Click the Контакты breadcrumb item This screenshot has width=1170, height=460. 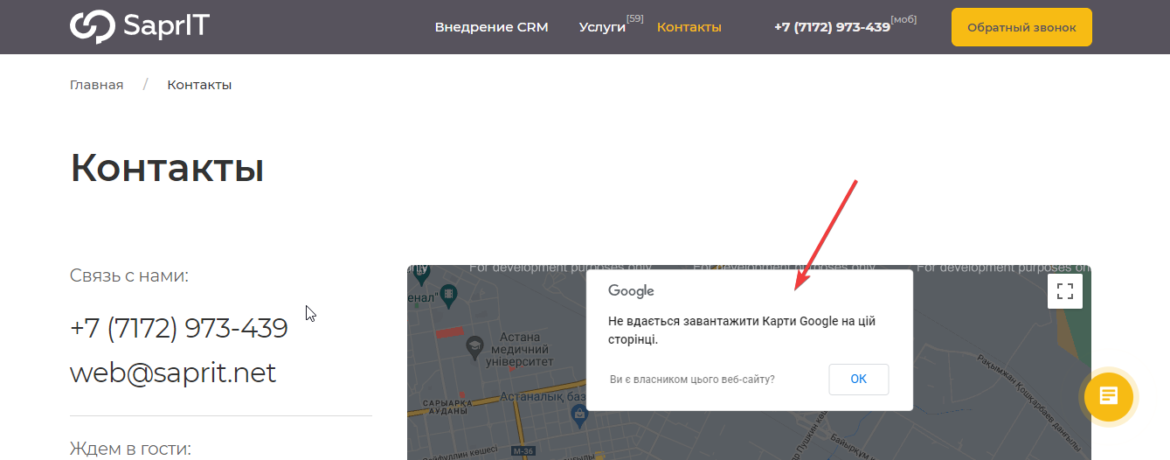coord(199,85)
